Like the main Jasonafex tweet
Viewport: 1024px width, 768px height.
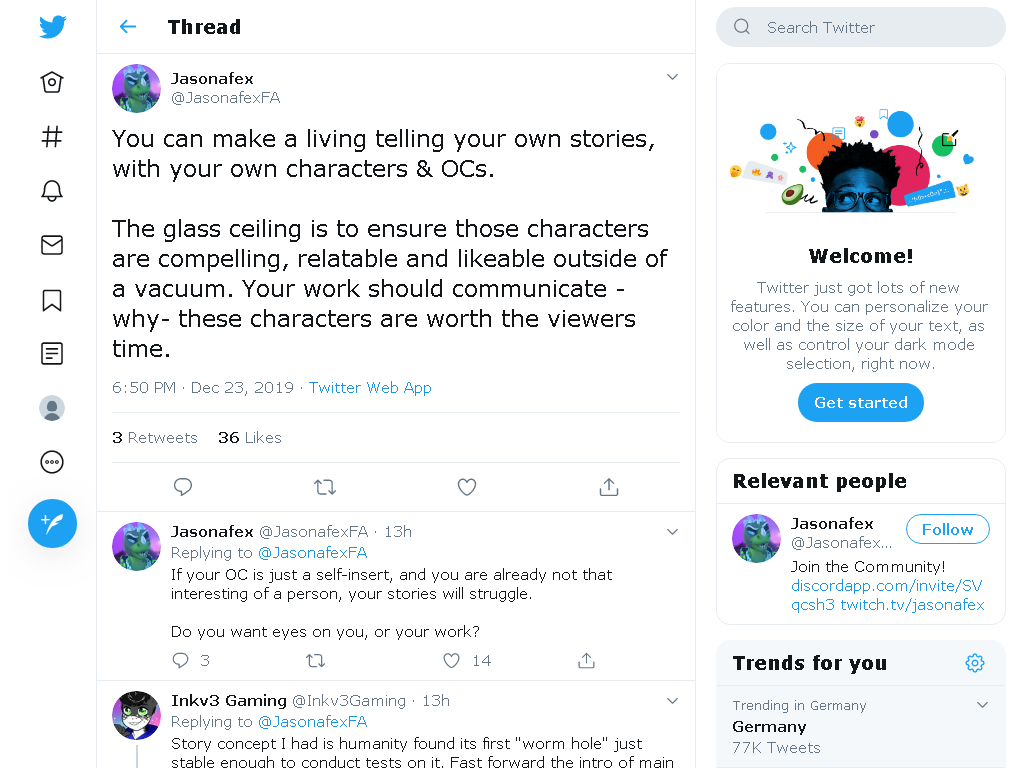coord(466,487)
